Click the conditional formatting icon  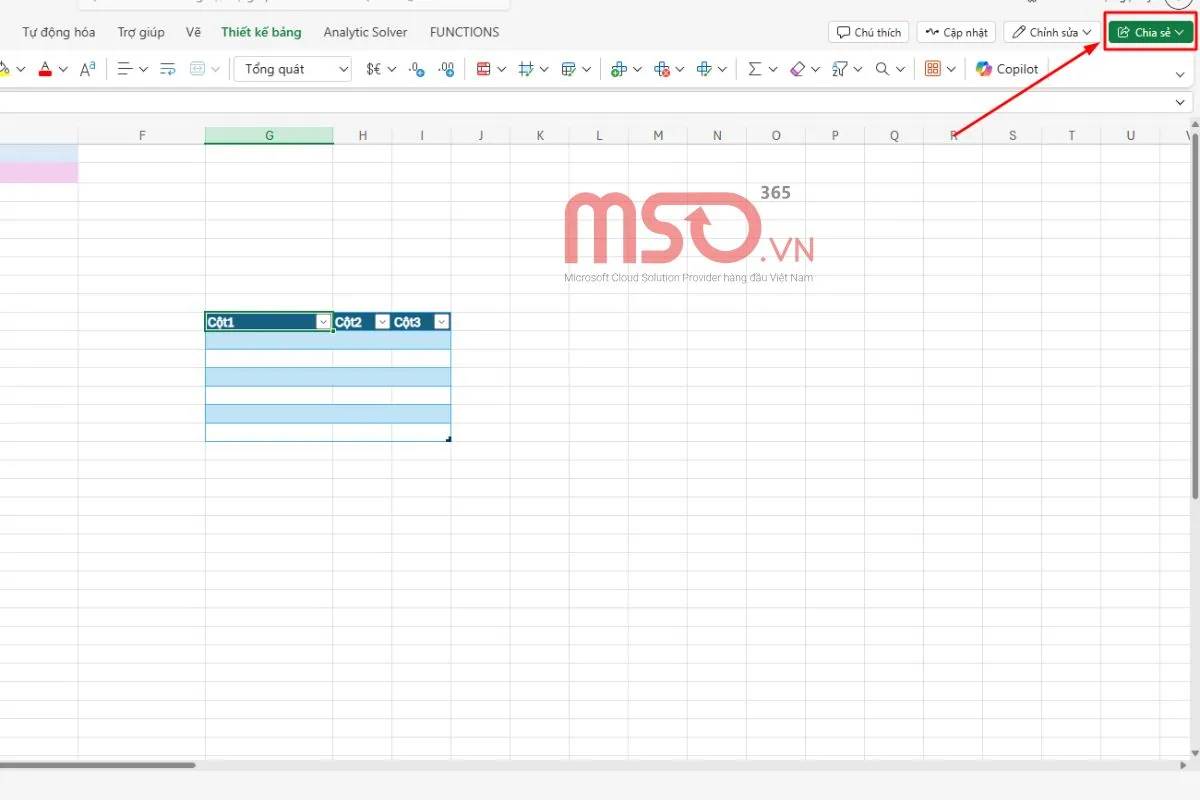tap(484, 69)
